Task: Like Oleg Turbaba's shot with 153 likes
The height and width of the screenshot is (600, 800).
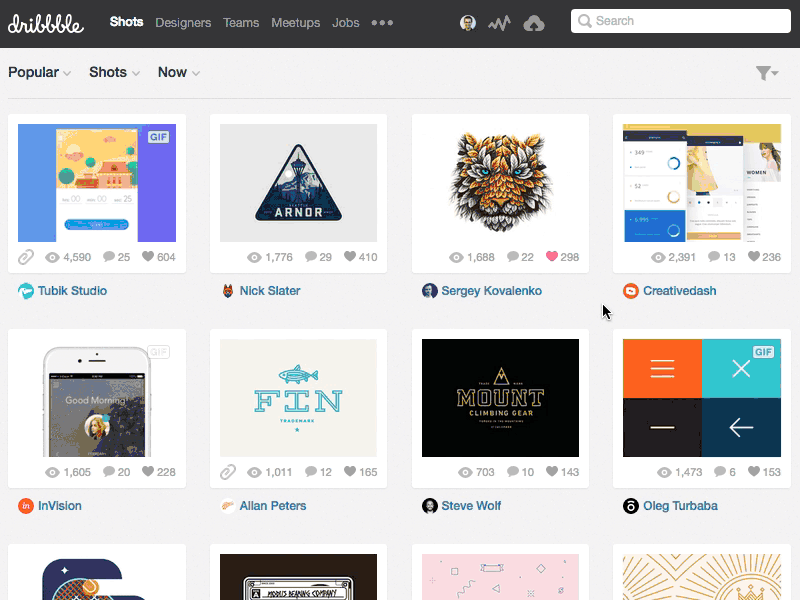Action: click(x=754, y=471)
